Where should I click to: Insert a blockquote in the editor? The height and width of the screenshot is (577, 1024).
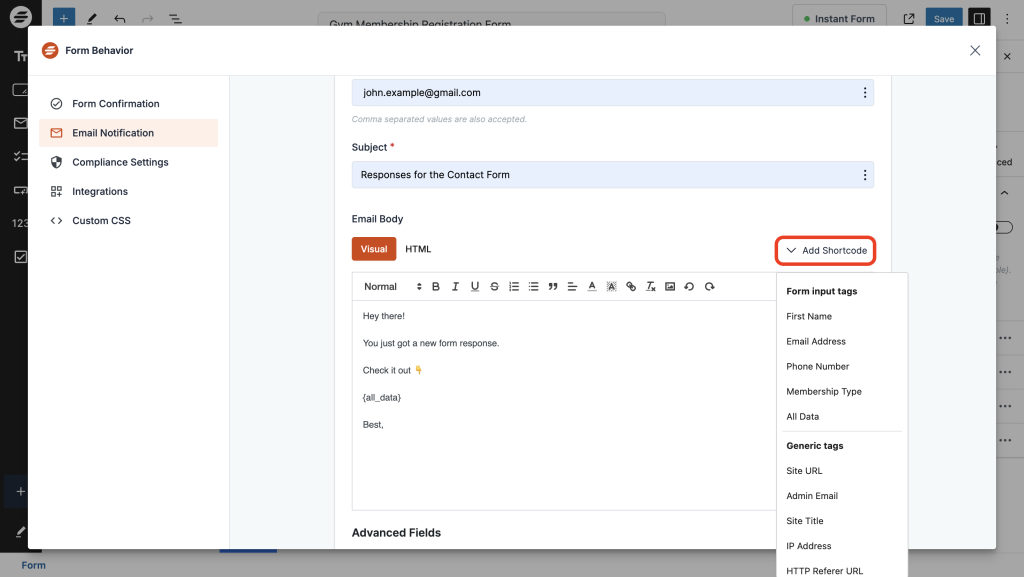[x=553, y=287]
